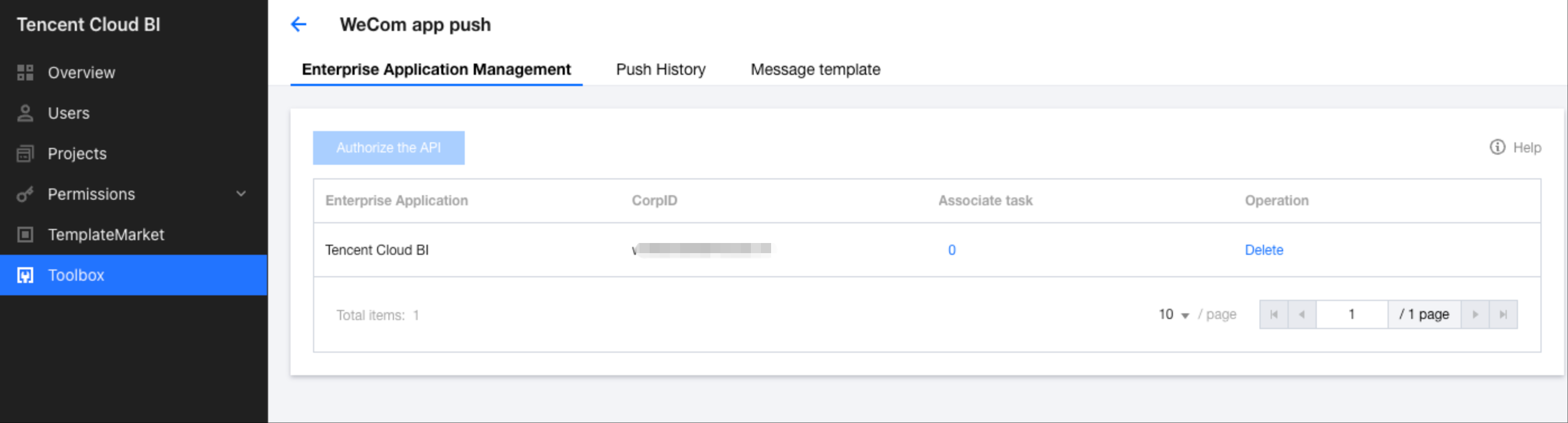
Task: Click the Projects sidebar icon
Action: point(25,154)
